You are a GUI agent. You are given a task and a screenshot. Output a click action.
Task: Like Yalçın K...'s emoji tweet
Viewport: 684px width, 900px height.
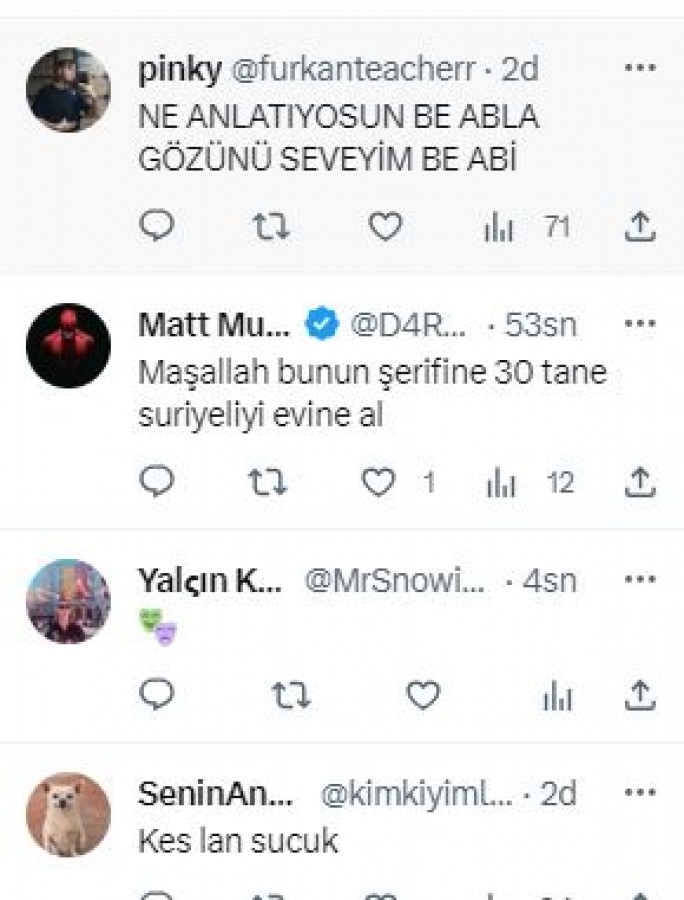click(x=423, y=695)
